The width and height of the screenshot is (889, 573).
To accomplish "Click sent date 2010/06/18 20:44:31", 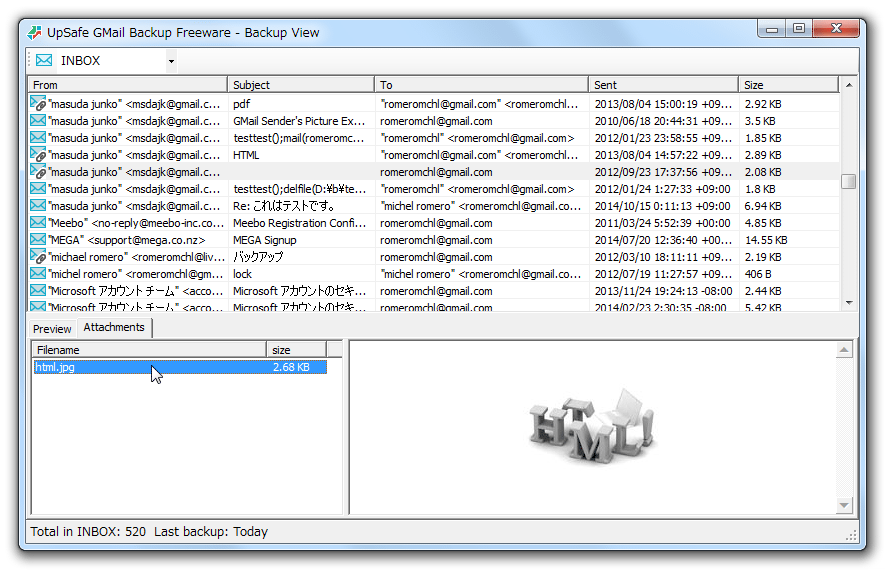I will (663, 121).
